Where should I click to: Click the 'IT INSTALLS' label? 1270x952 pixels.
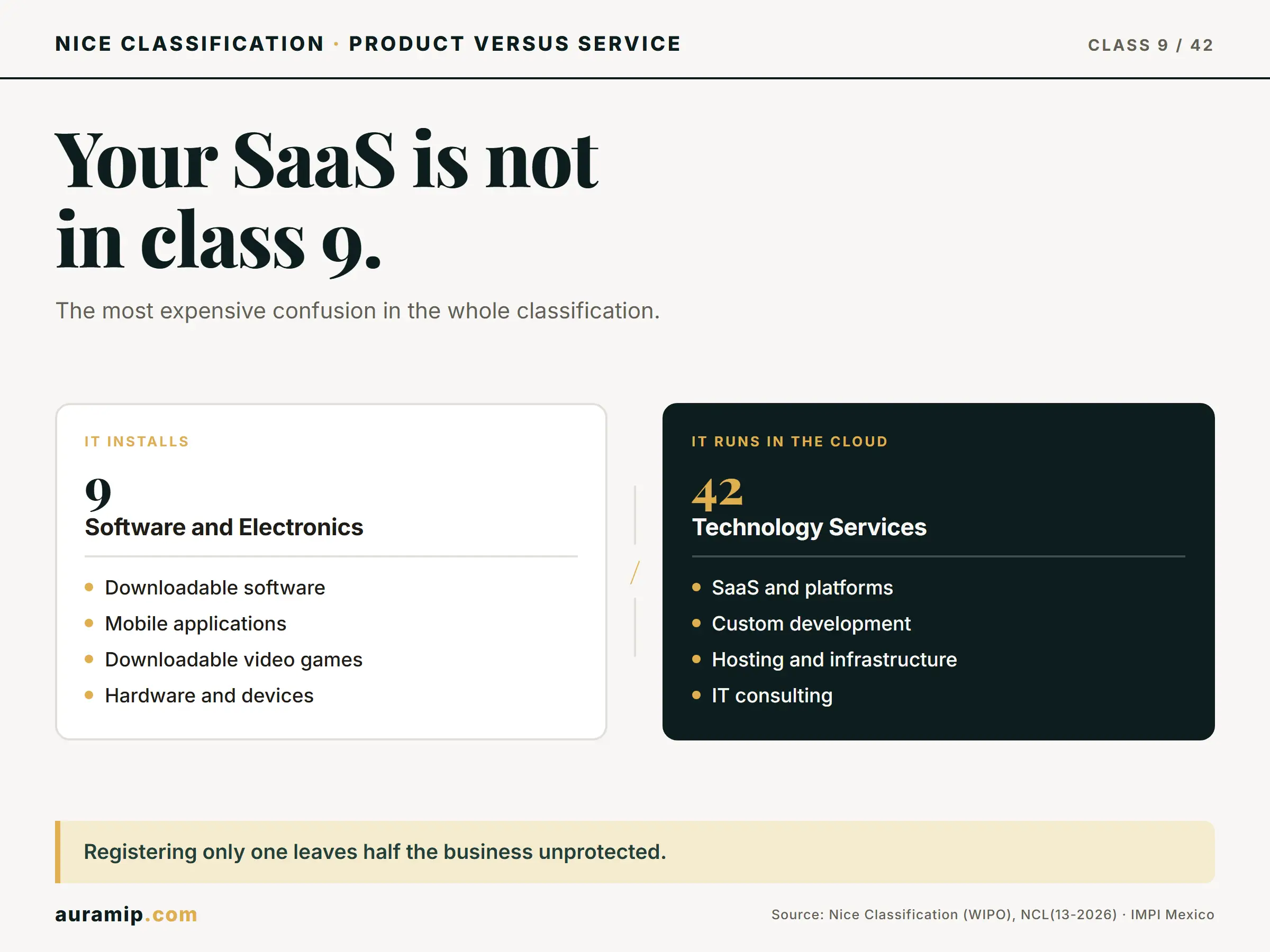(x=137, y=441)
